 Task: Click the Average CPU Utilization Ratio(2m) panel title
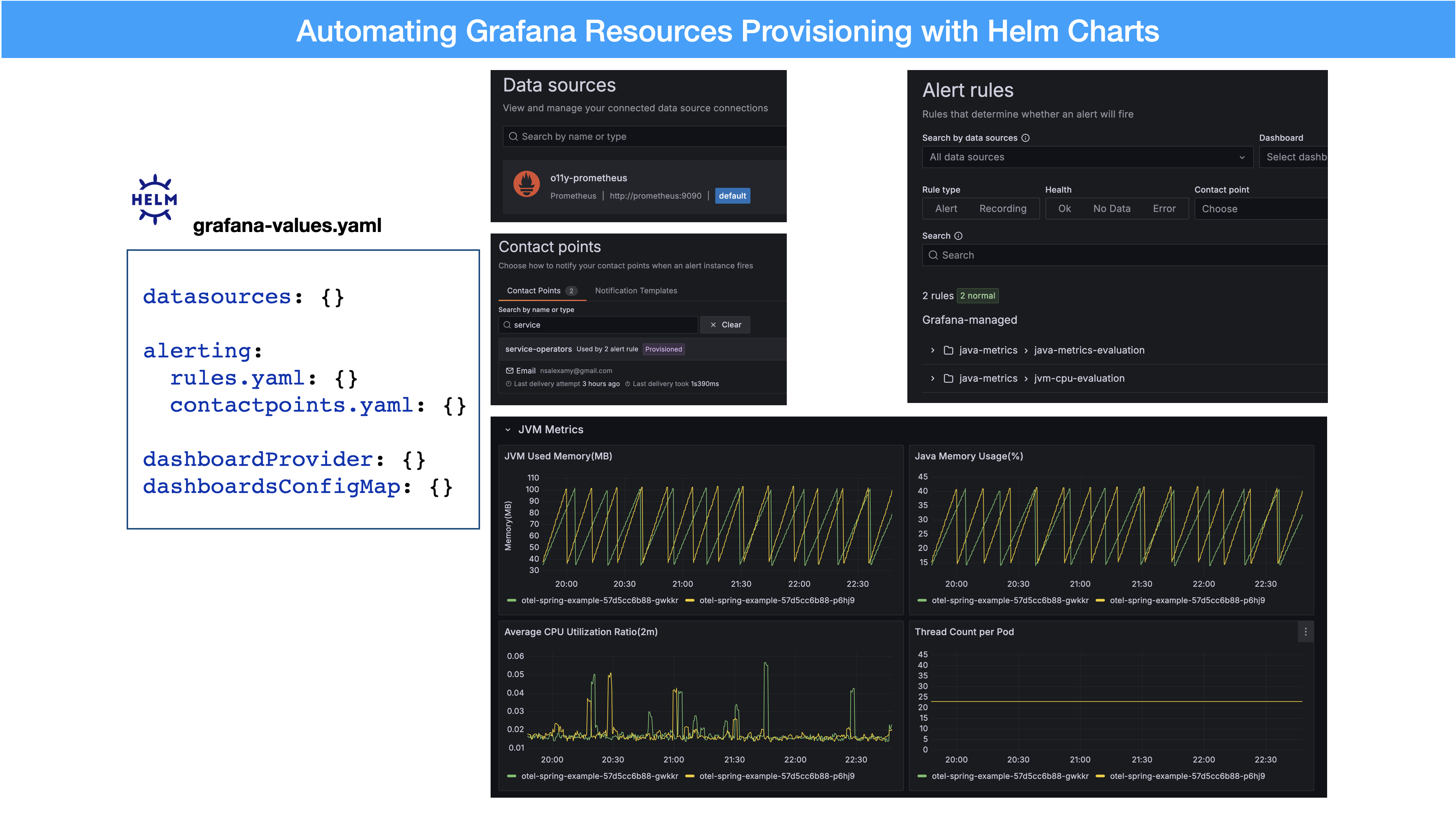pos(580,632)
